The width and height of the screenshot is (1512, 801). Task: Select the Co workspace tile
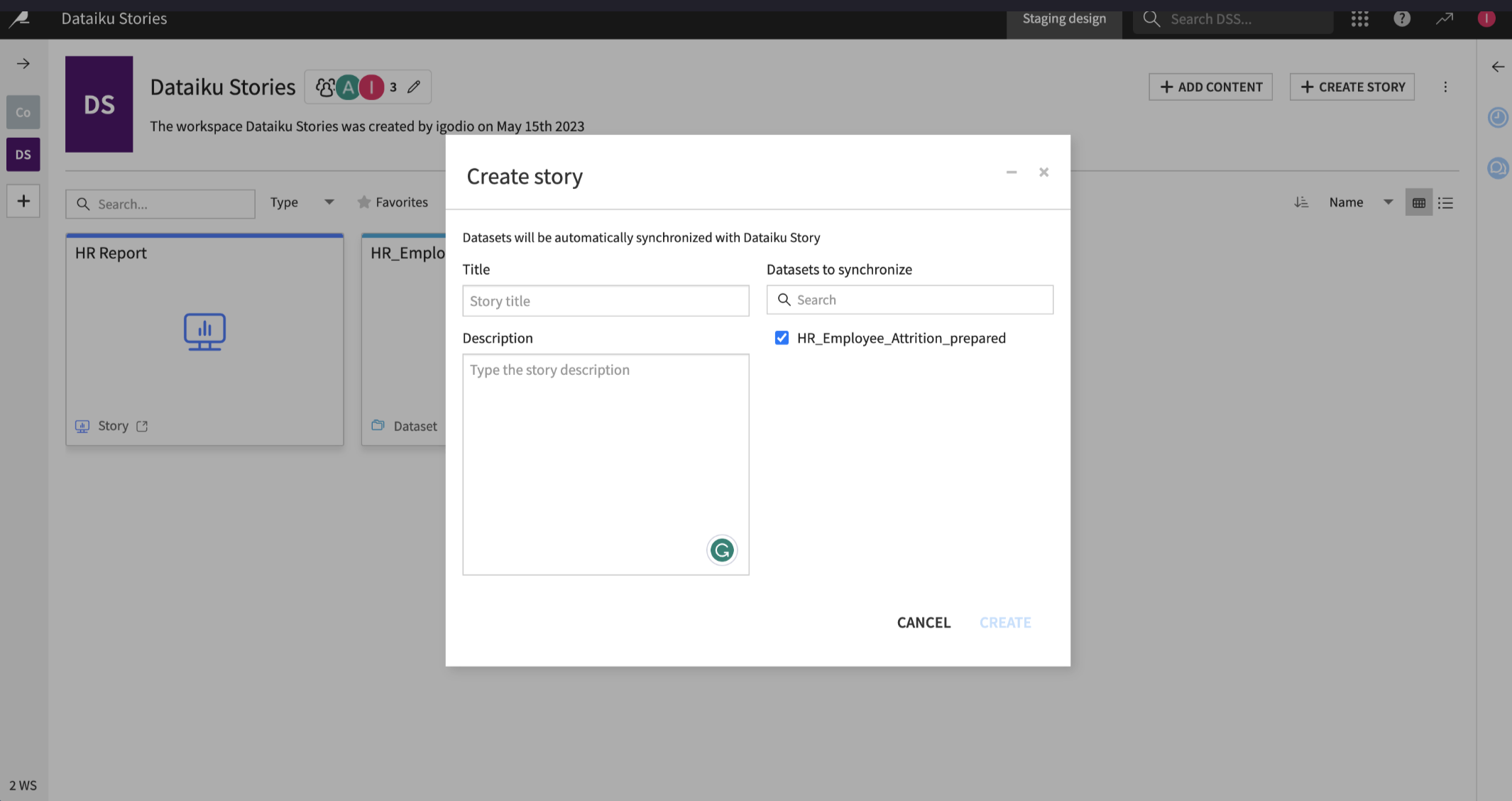click(23, 112)
